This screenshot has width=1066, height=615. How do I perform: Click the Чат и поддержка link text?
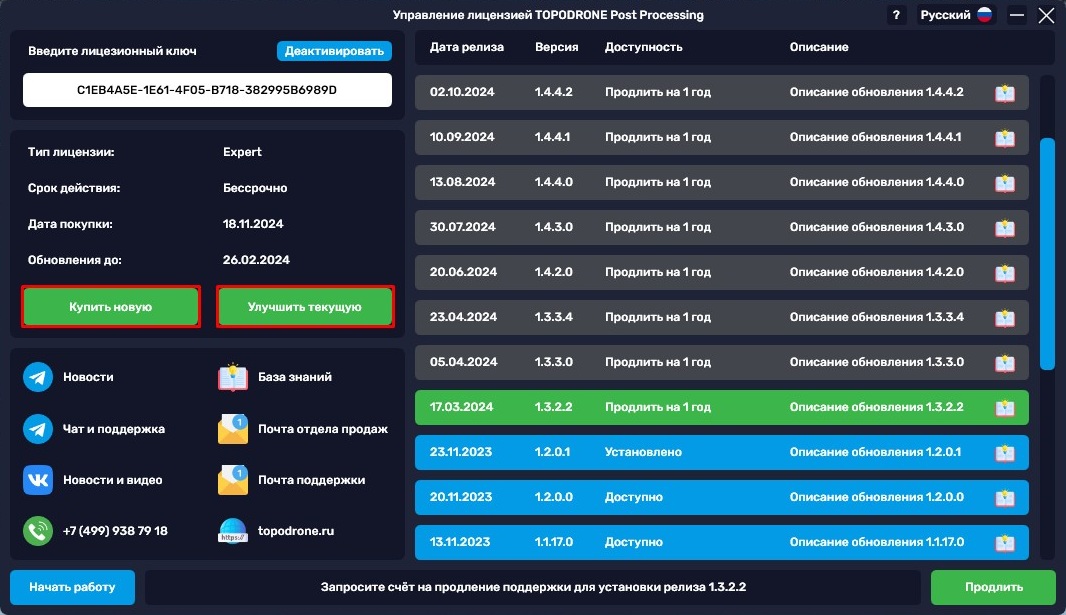[x=114, y=429]
